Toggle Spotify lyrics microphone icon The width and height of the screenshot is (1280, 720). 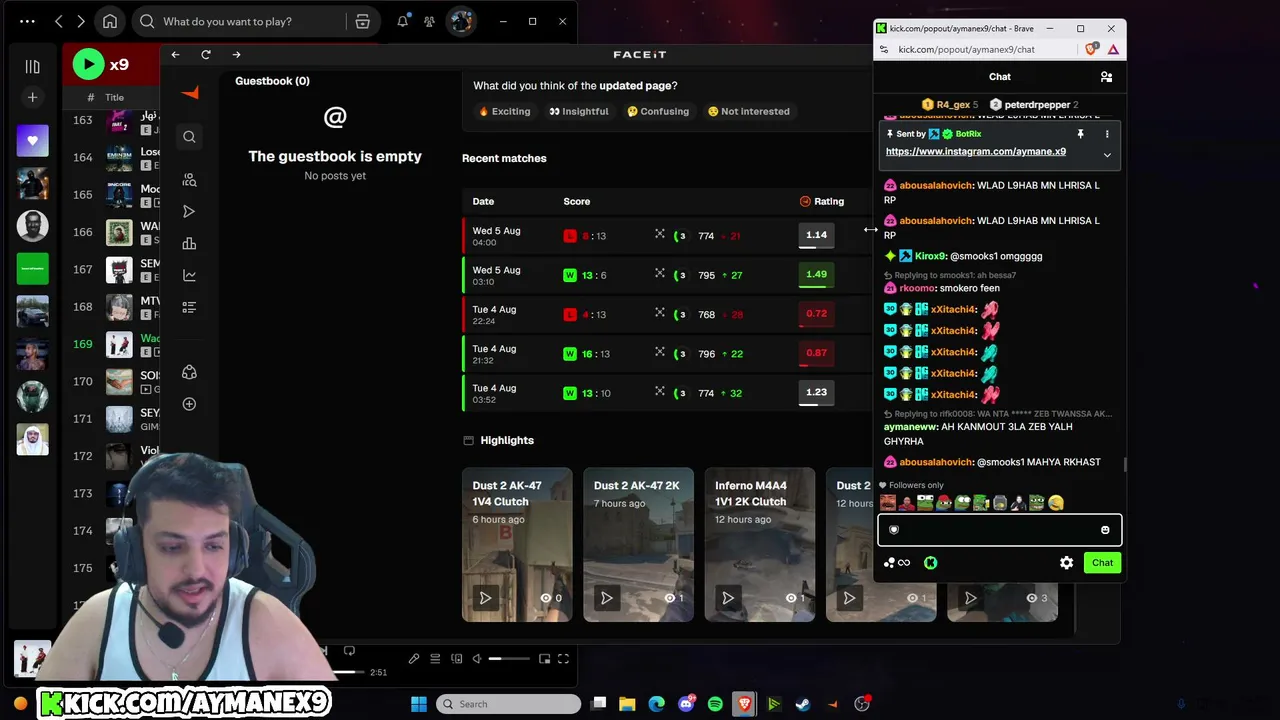pyautogui.click(x=414, y=658)
